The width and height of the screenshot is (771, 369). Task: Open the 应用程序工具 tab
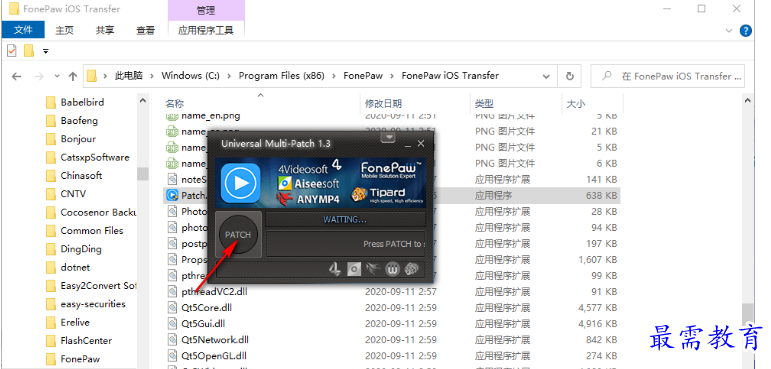click(206, 30)
